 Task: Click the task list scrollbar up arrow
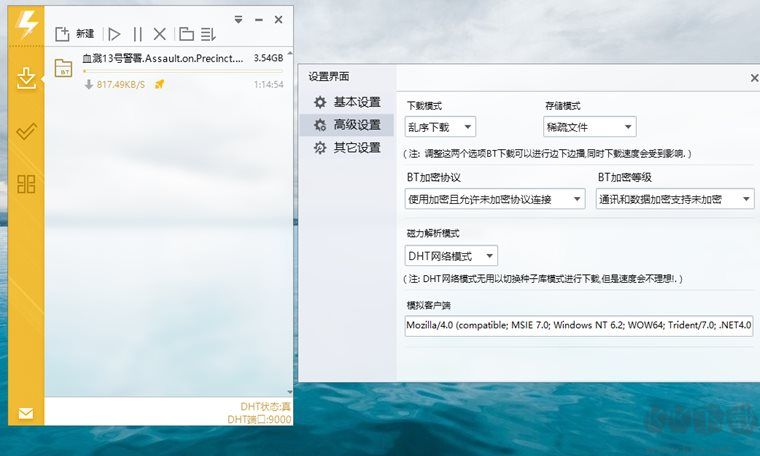click(290, 53)
